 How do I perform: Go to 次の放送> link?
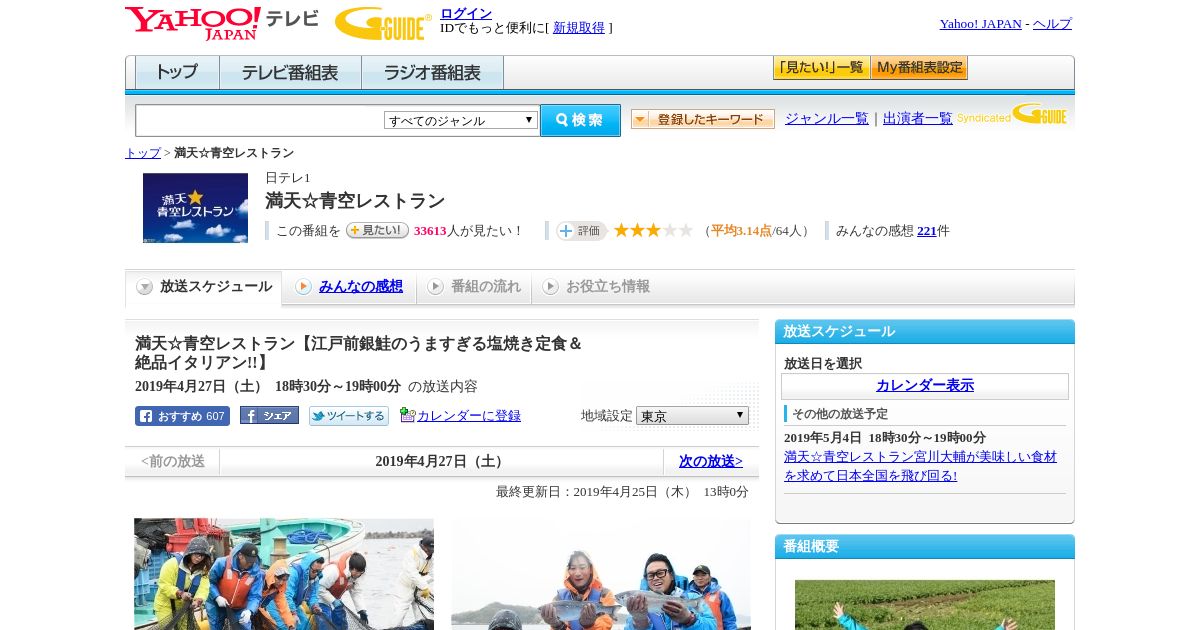[x=711, y=462]
